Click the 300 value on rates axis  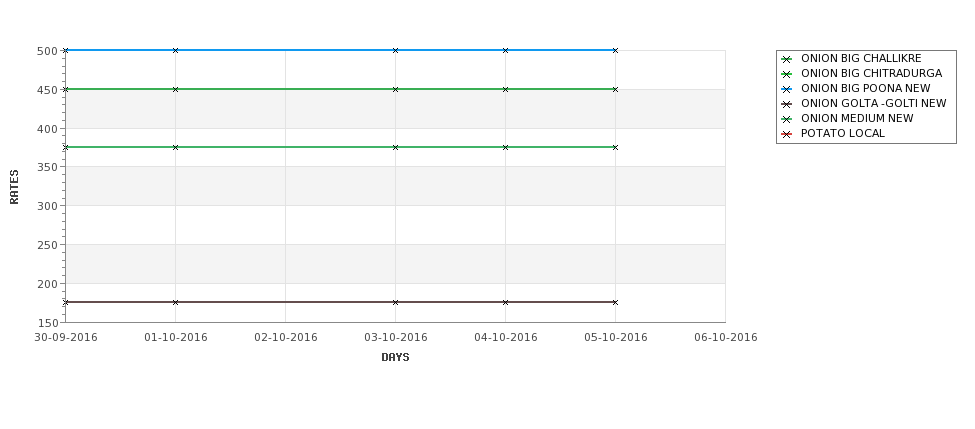tap(47, 206)
